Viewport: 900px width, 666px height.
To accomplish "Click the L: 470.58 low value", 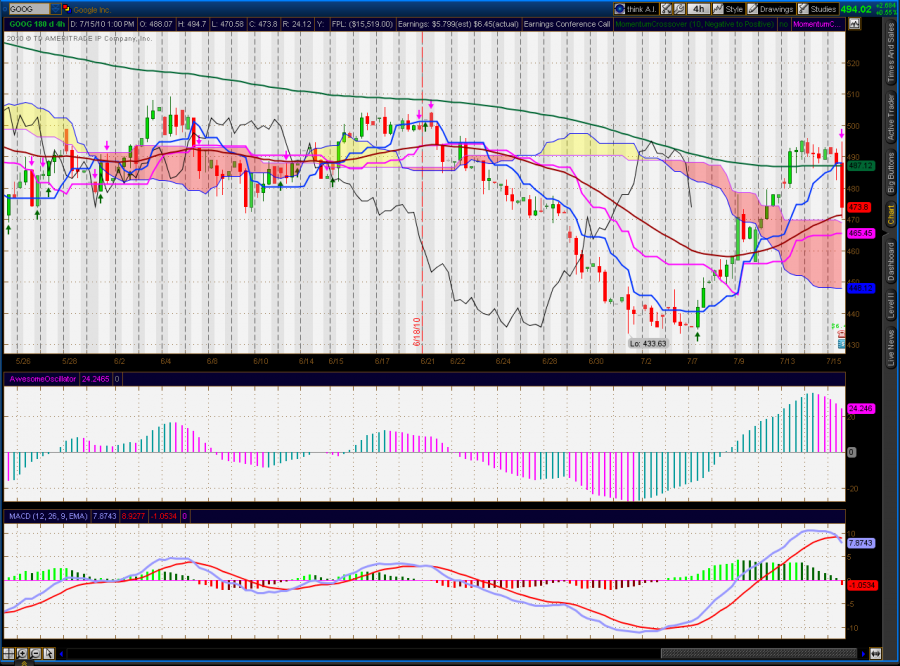I will click(x=228, y=24).
